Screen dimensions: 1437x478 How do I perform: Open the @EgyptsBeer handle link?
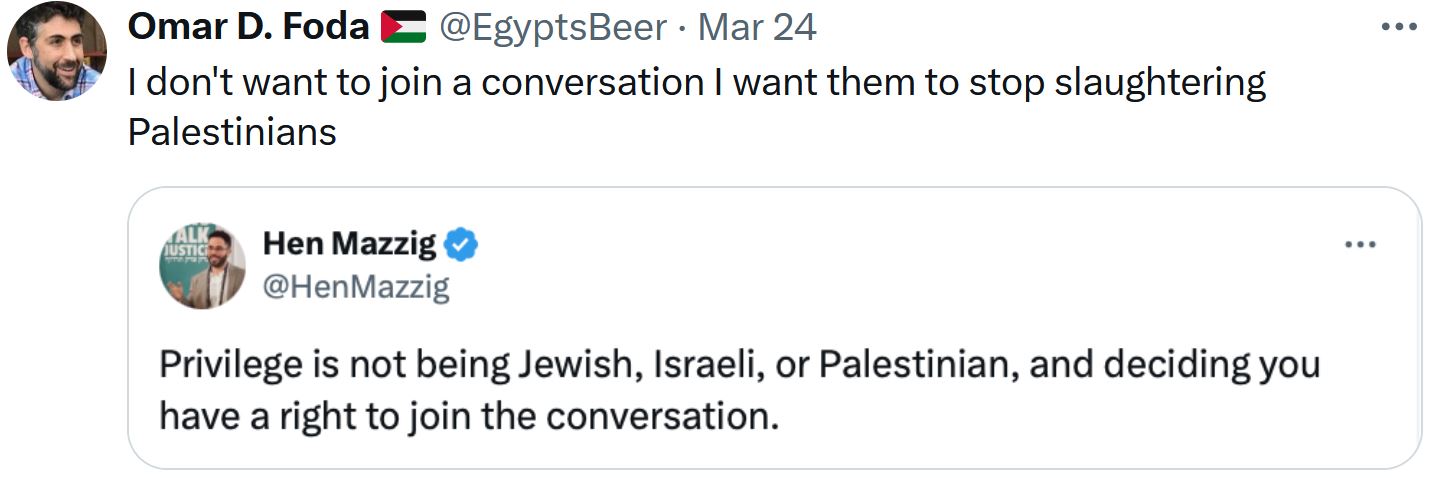coord(552,27)
